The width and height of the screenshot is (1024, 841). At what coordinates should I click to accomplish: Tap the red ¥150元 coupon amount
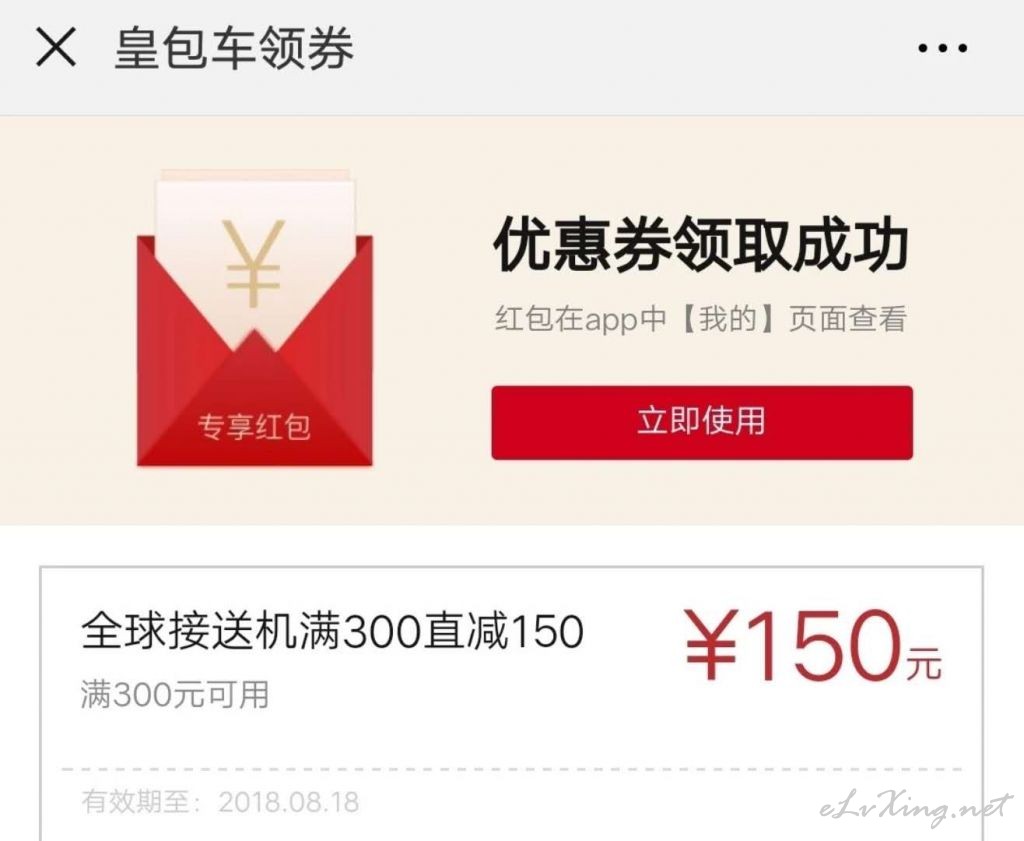coord(812,645)
